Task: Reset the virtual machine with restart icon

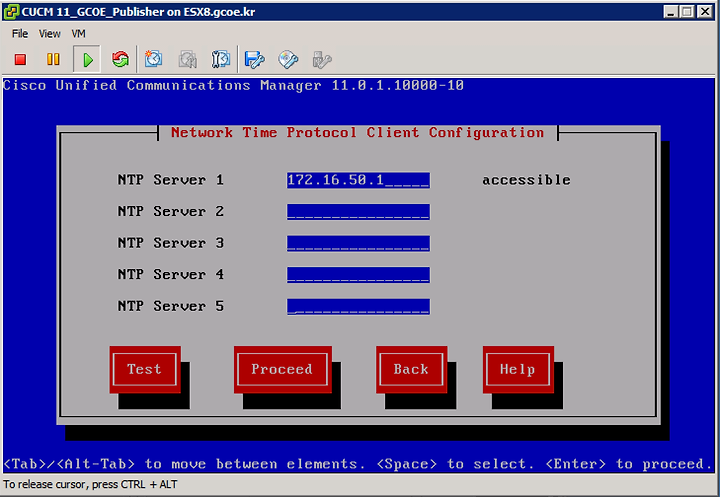Action: point(120,59)
